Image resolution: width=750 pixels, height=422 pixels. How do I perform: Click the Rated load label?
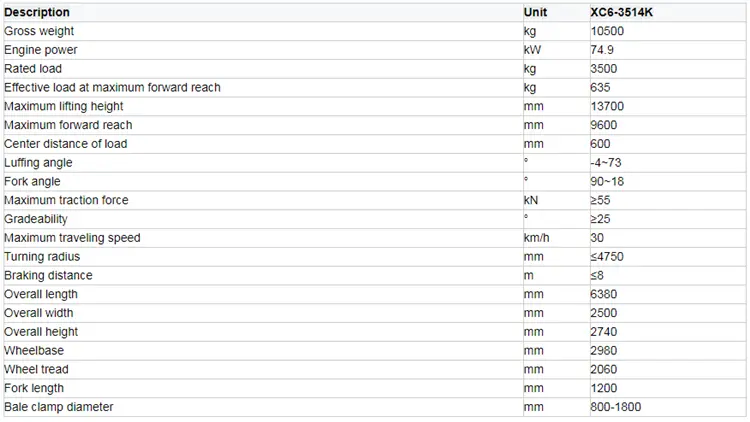pos(33,69)
